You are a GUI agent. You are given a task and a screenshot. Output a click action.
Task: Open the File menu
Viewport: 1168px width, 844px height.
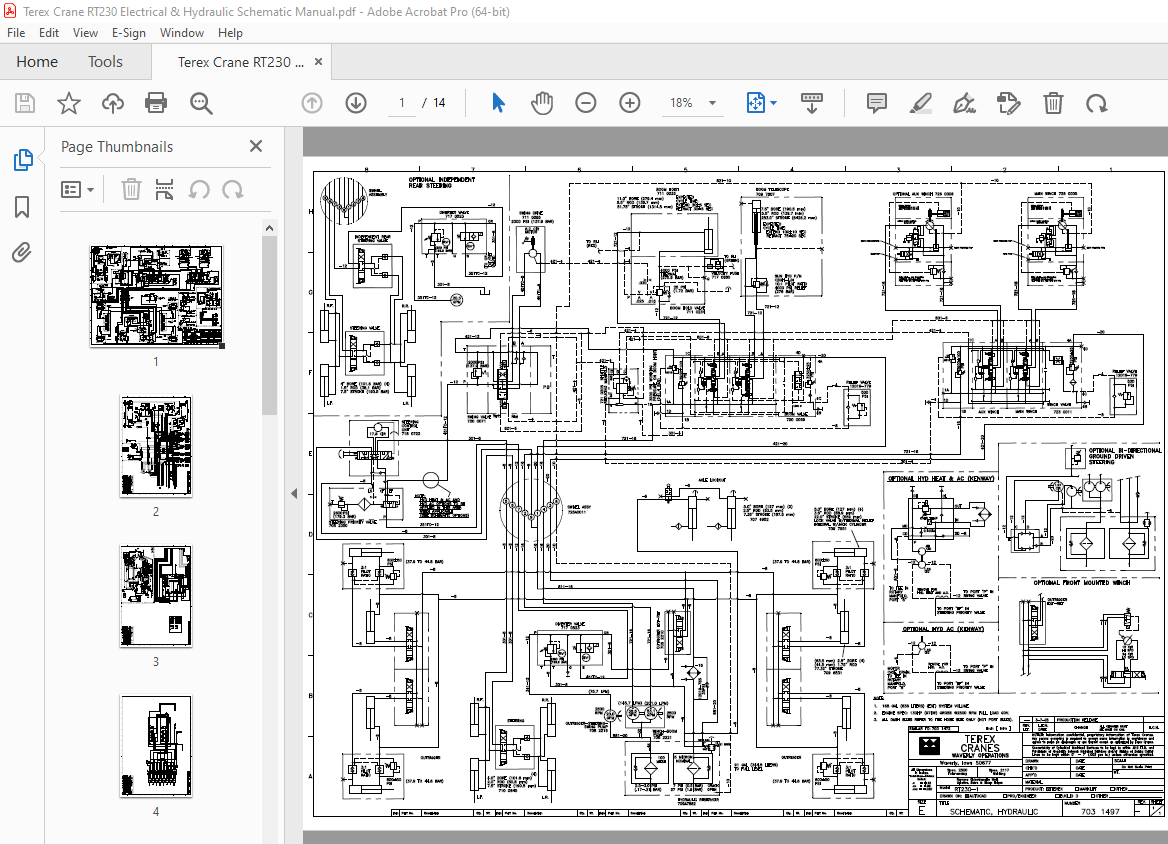(16, 33)
